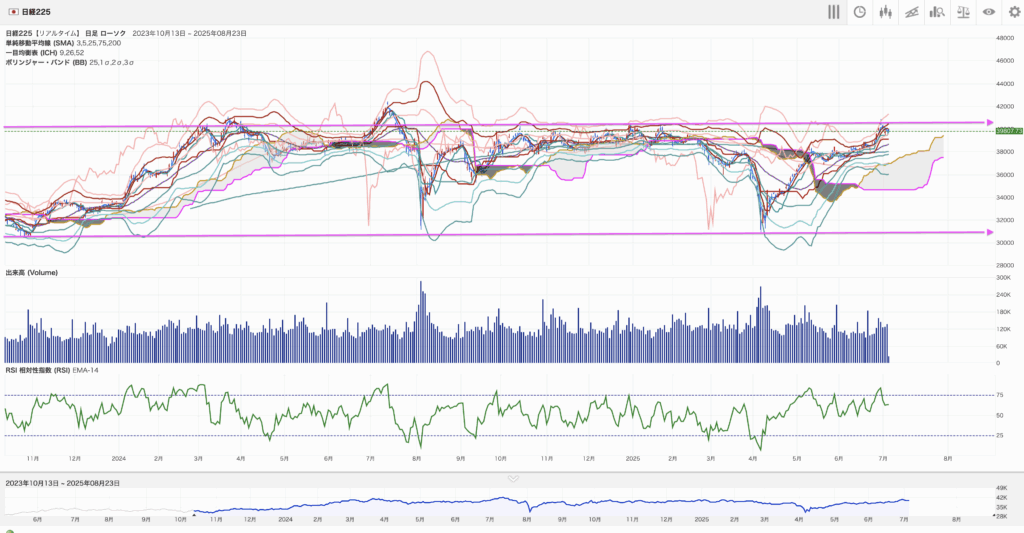
Task: Click the current price label on price axis
Action: 1008,131
